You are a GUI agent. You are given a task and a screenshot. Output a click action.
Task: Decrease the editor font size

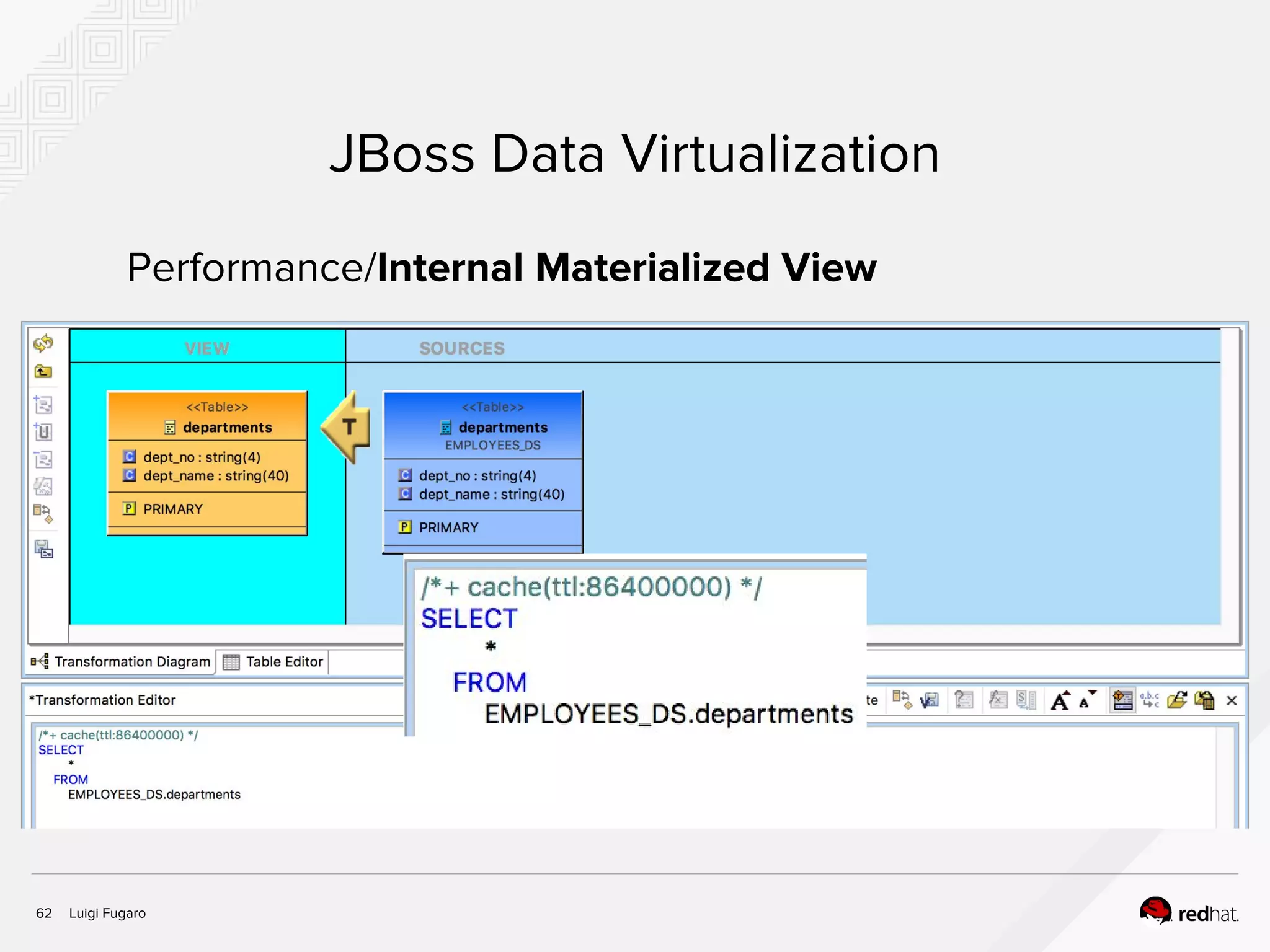(1087, 700)
